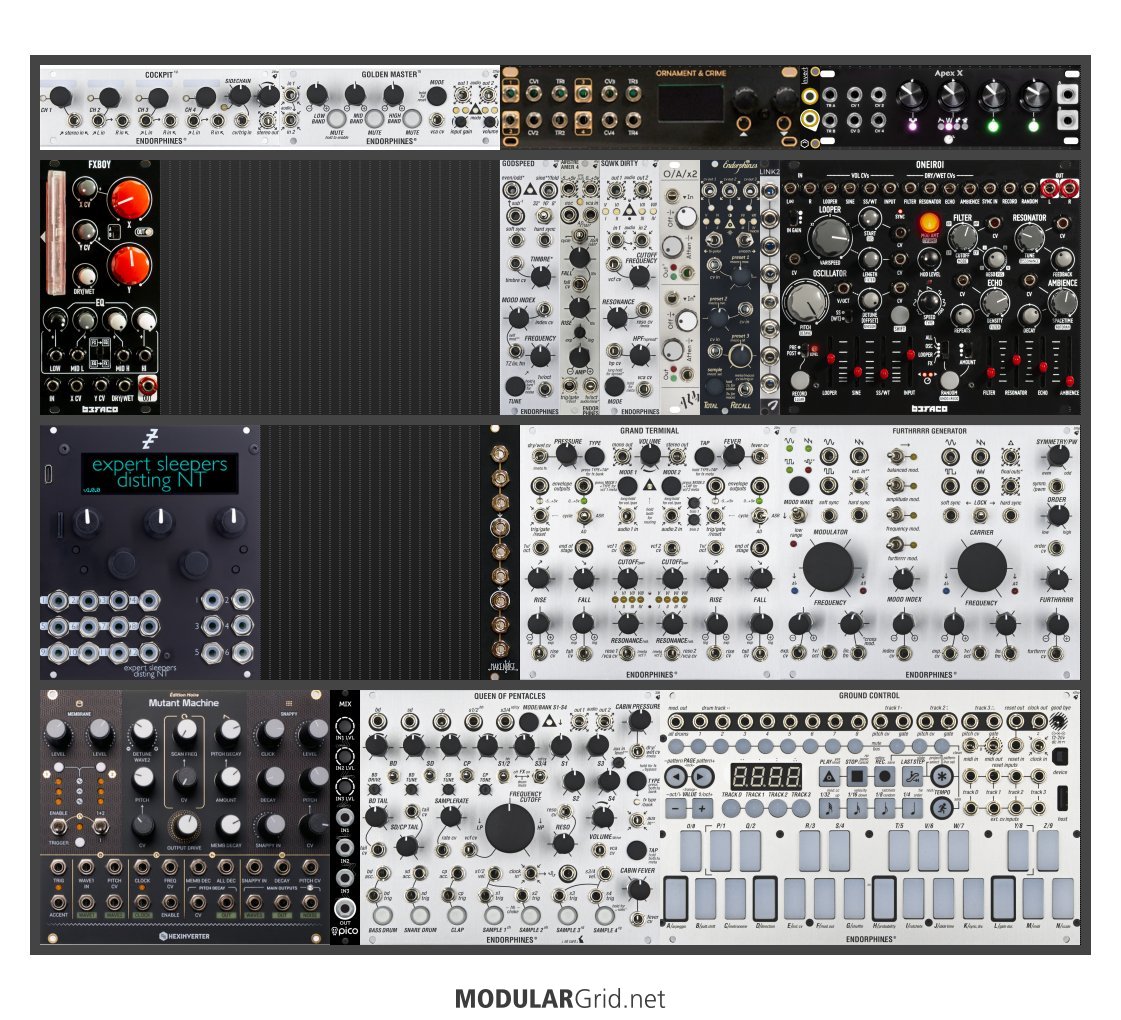The width and height of the screenshot is (1121, 1020).
Task: Mute the MID BAND on Golden Master
Action: [375, 119]
